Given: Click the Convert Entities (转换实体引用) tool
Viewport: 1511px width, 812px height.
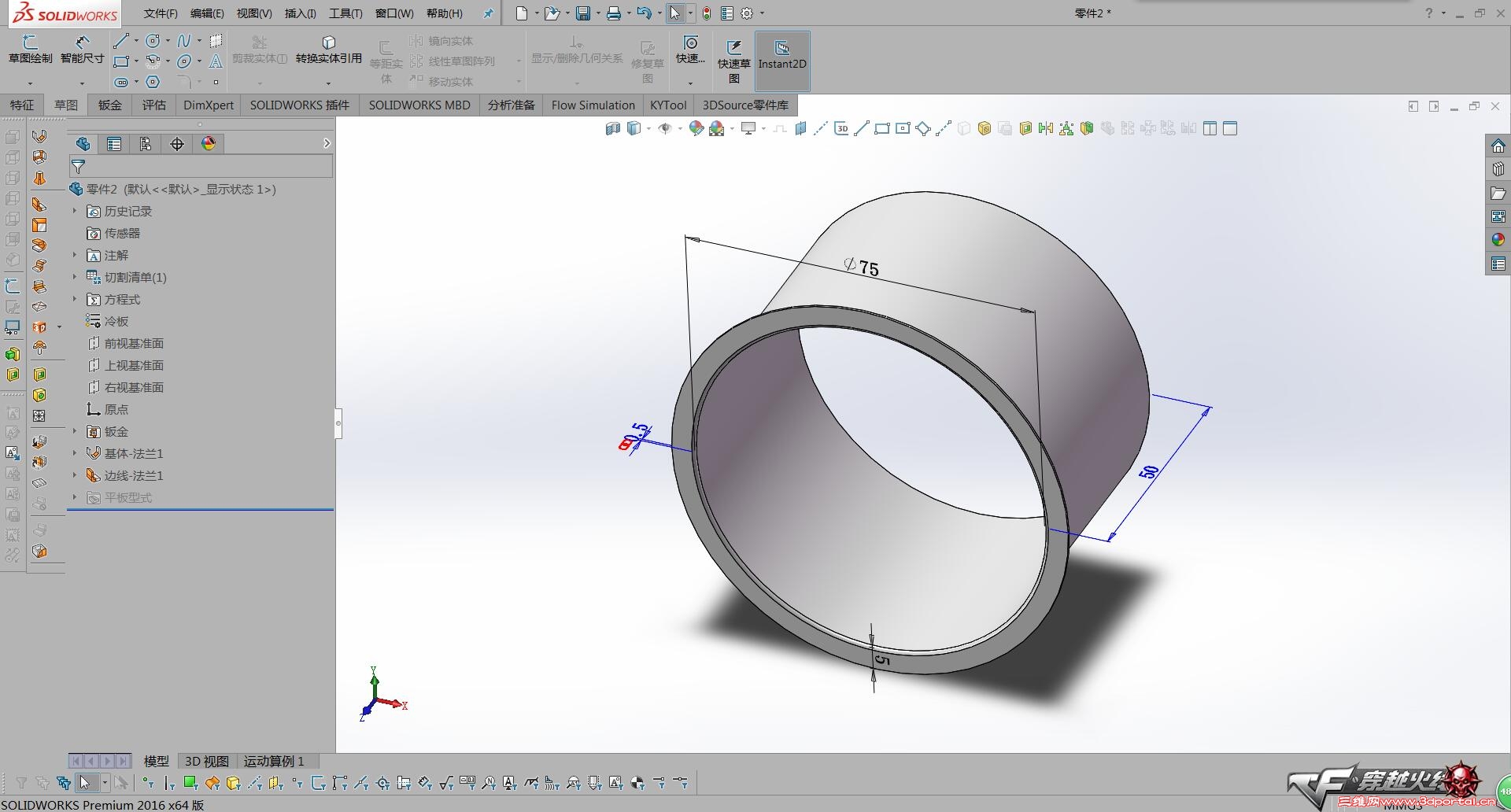Looking at the screenshot, I should (329, 49).
